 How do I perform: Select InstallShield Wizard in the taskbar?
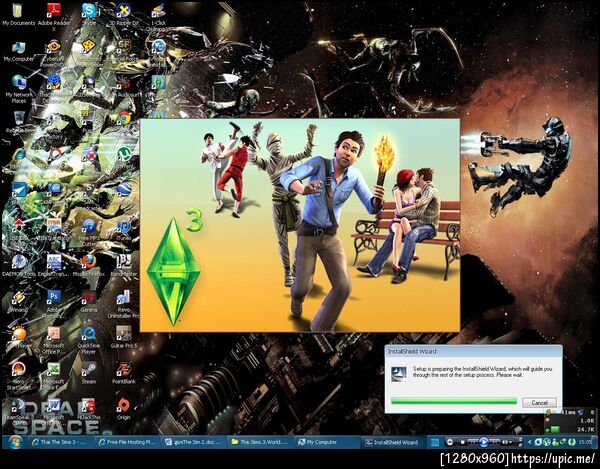(x=393, y=442)
